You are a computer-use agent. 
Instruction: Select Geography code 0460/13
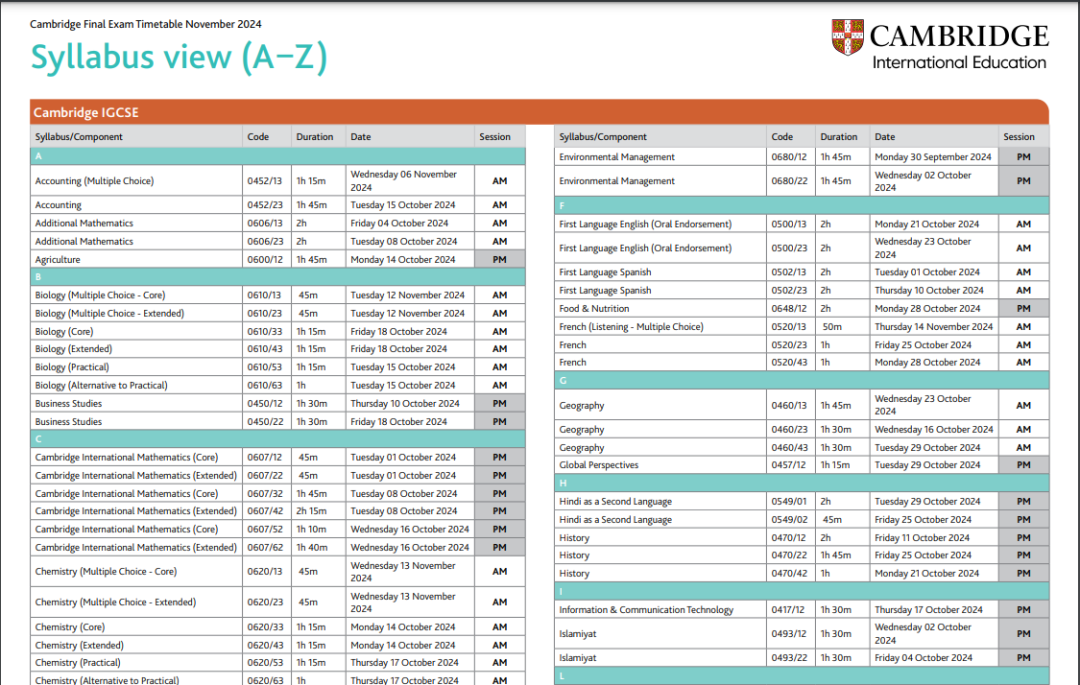pyautogui.click(x=789, y=405)
